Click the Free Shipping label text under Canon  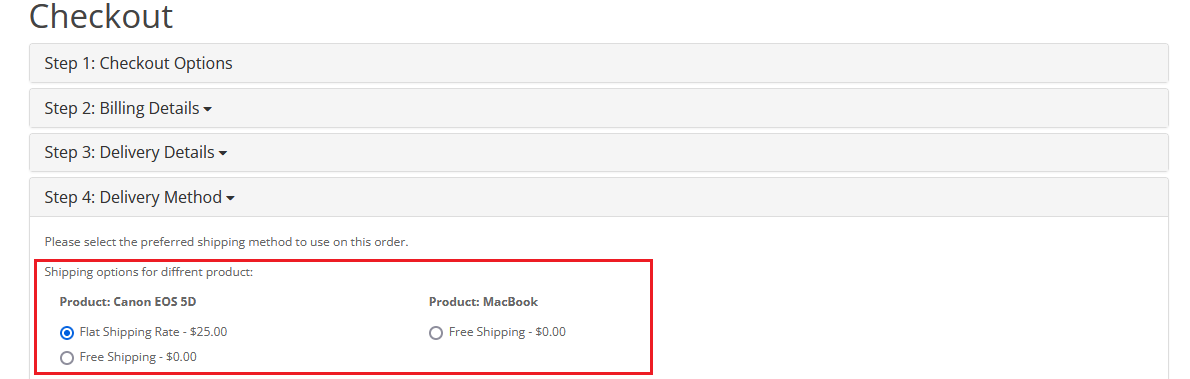click(x=138, y=357)
